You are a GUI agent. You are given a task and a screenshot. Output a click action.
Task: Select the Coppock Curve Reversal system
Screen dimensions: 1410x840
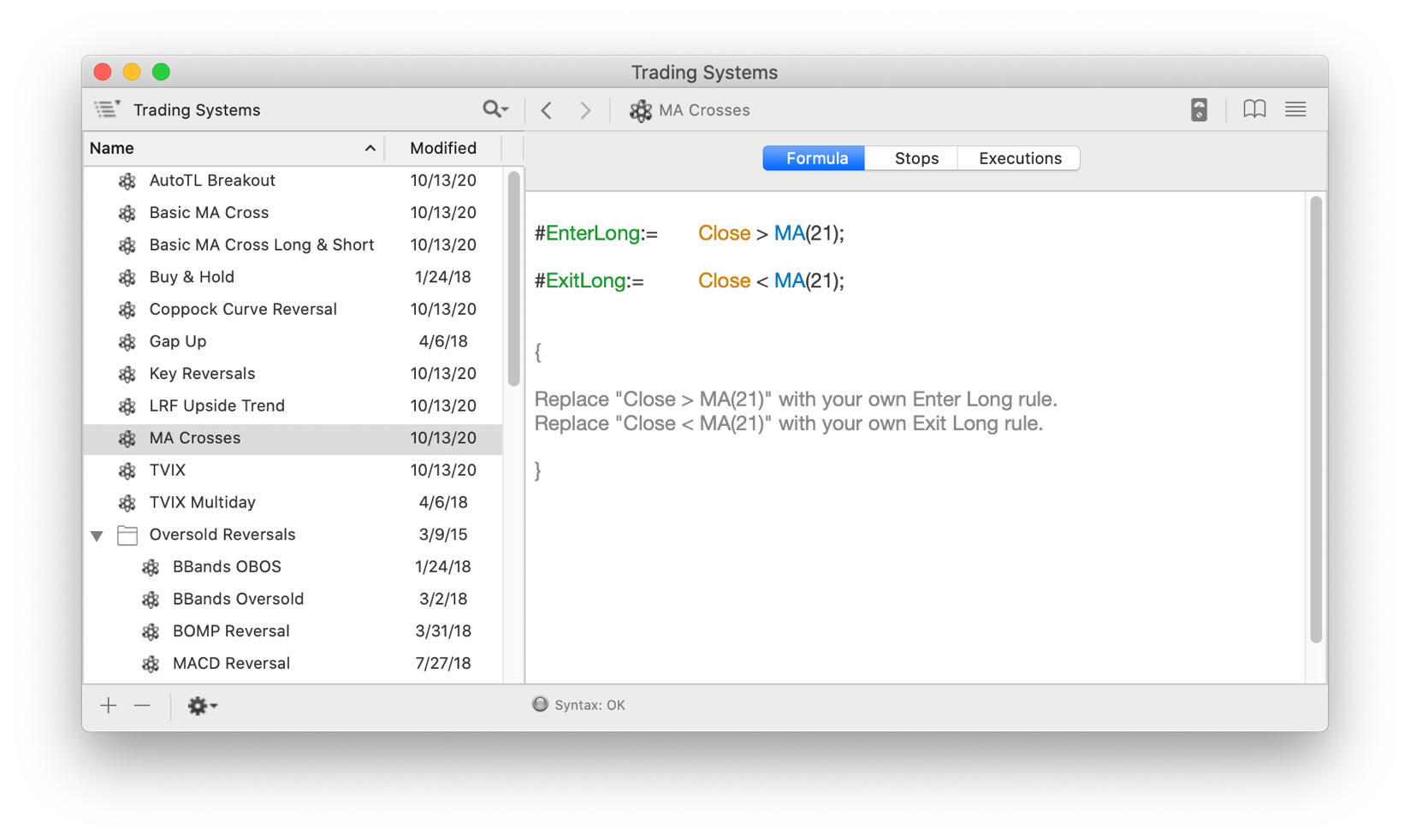tap(243, 309)
